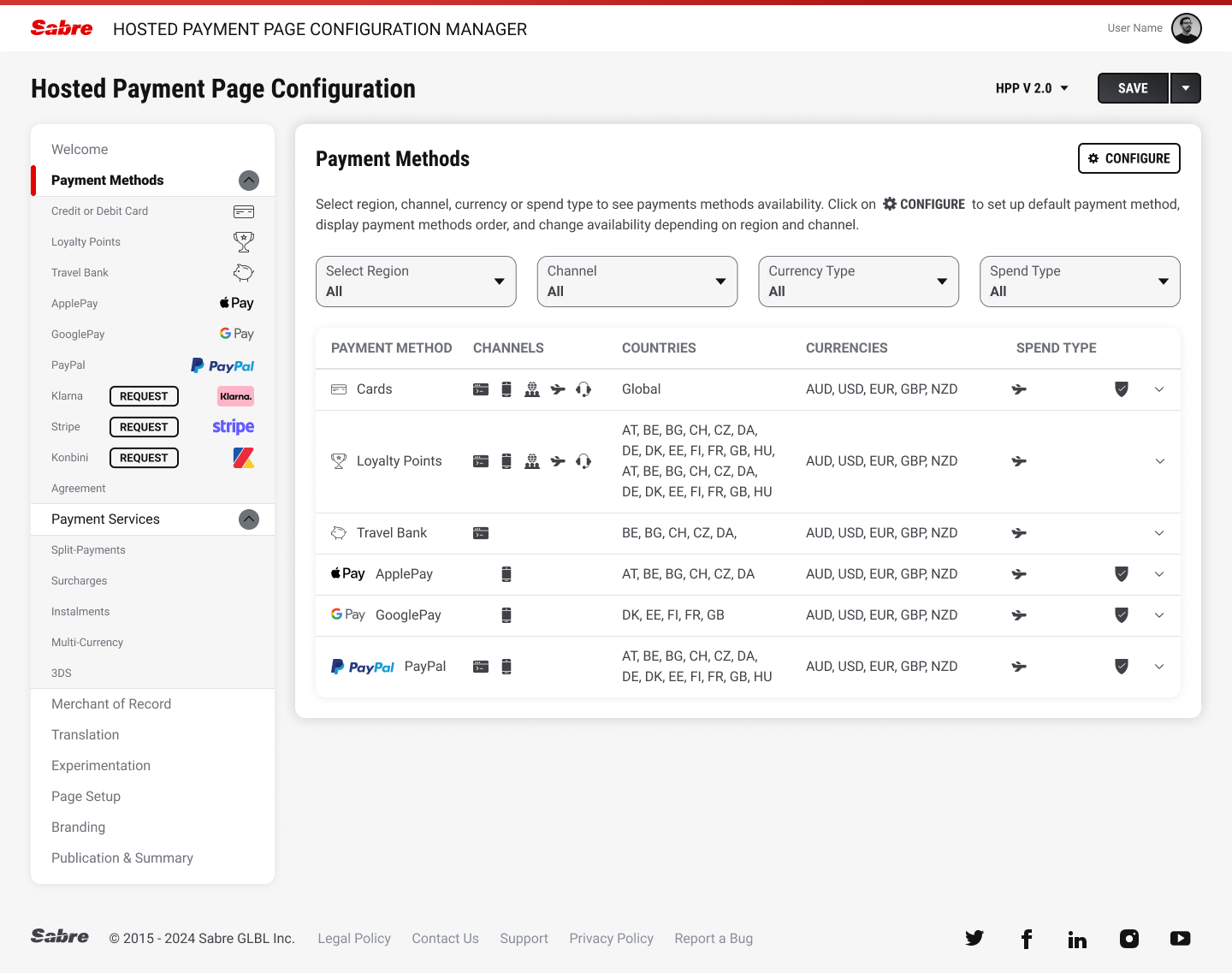This screenshot has width=1232, height=973.
Task: Expand the GooglePay row details
Action: pyautogui.click(x=1159, y=615)
